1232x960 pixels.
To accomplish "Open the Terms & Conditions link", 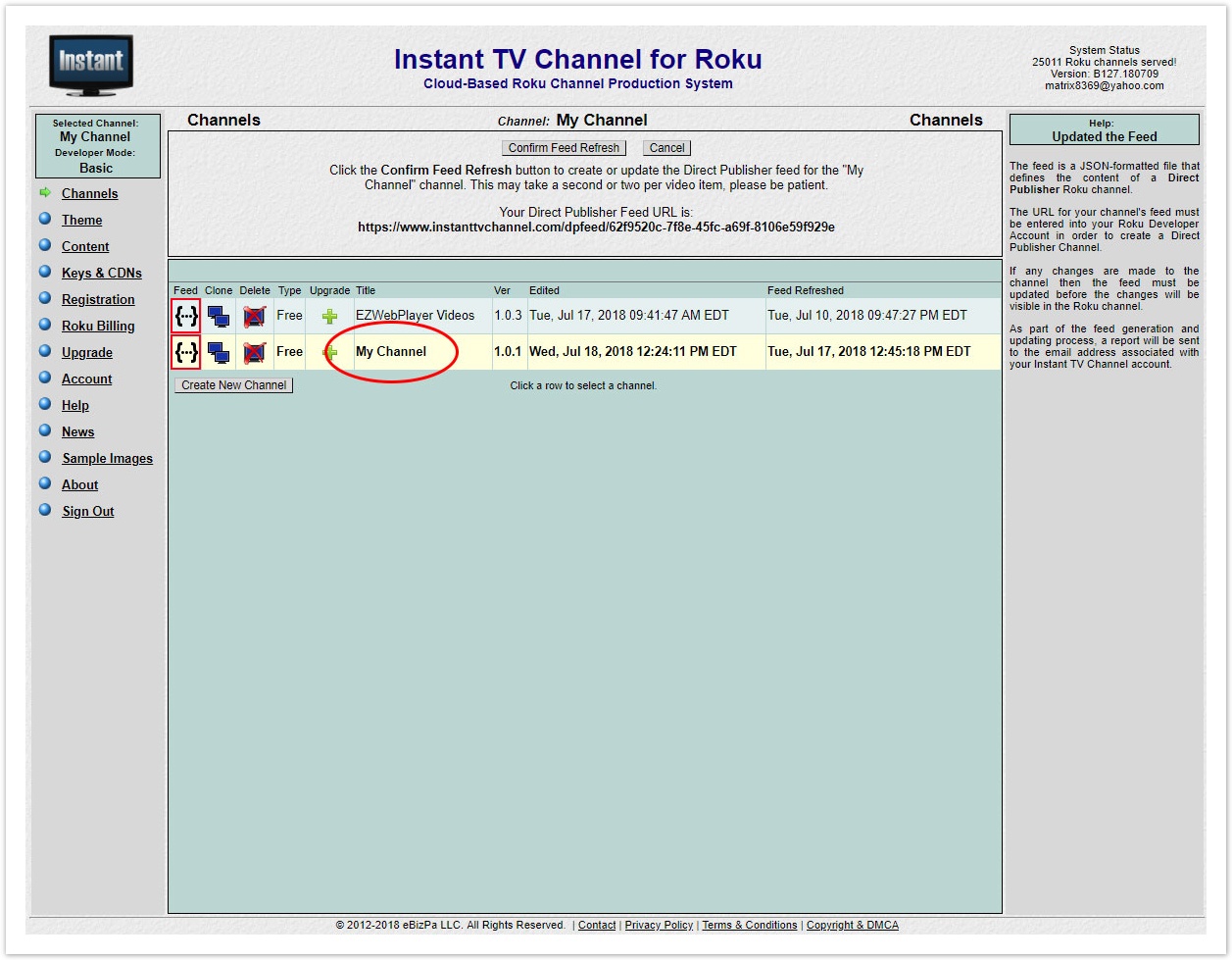I will (750, 926).
